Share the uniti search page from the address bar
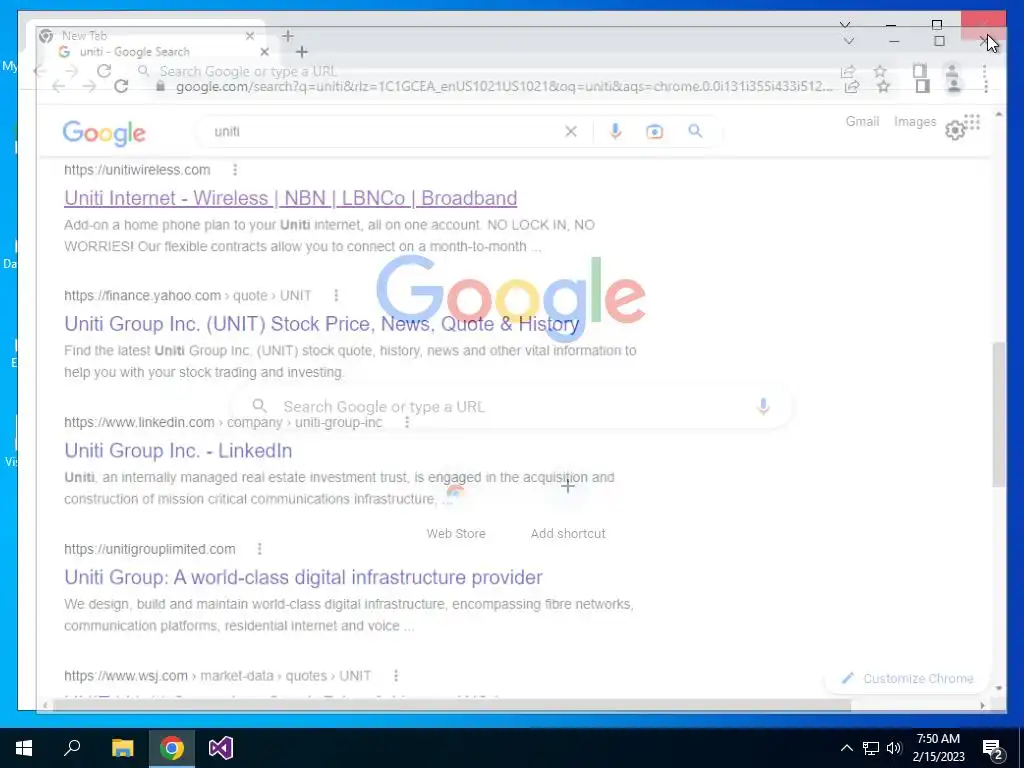This screenshot has width=1024, height=768. tap(852, 86)
